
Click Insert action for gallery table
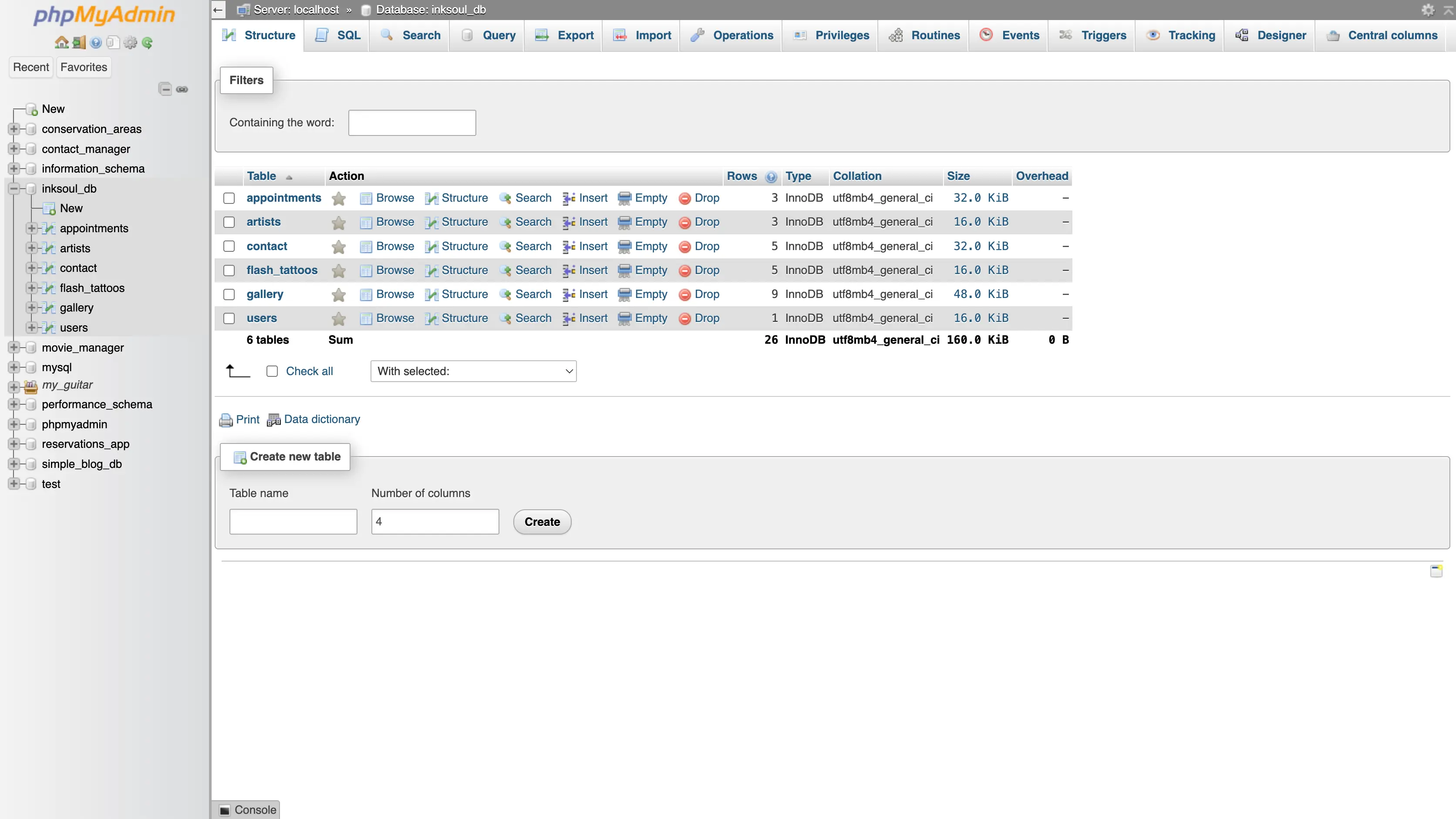pyautogui.click(x=585, y=294)
